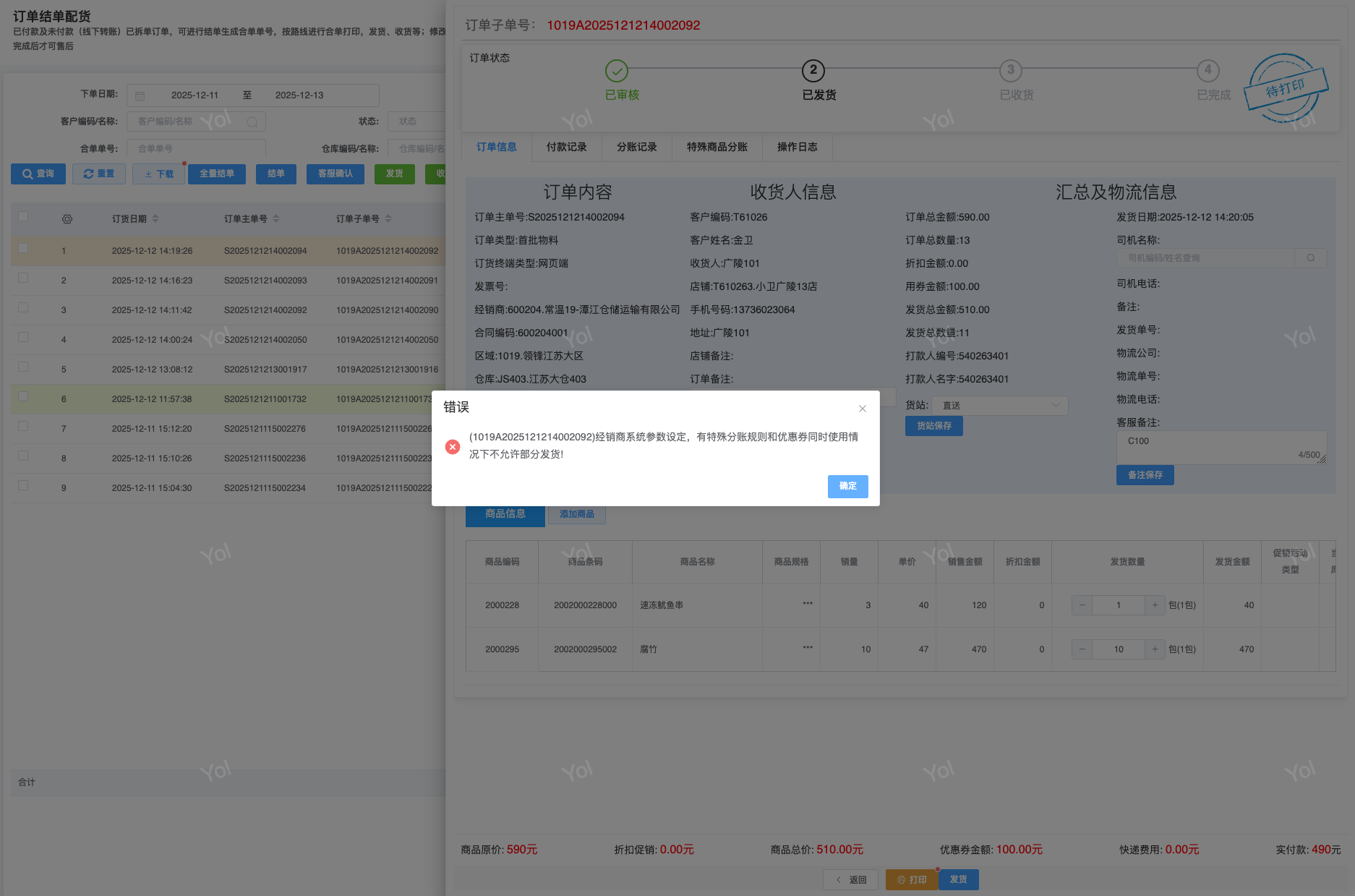Click the calendar icon in 下单日期 field
This screenshot has width=1355, height=896.
(140, 95)
